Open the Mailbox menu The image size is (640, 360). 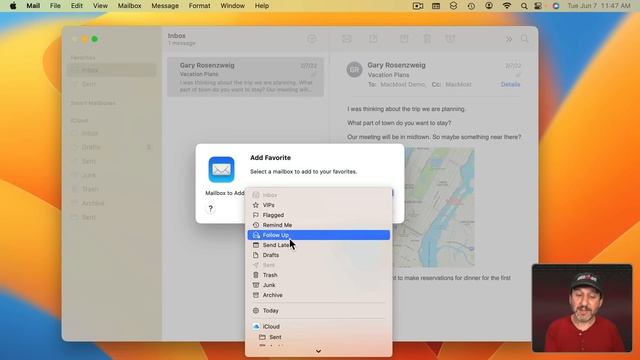coord(129,6)
